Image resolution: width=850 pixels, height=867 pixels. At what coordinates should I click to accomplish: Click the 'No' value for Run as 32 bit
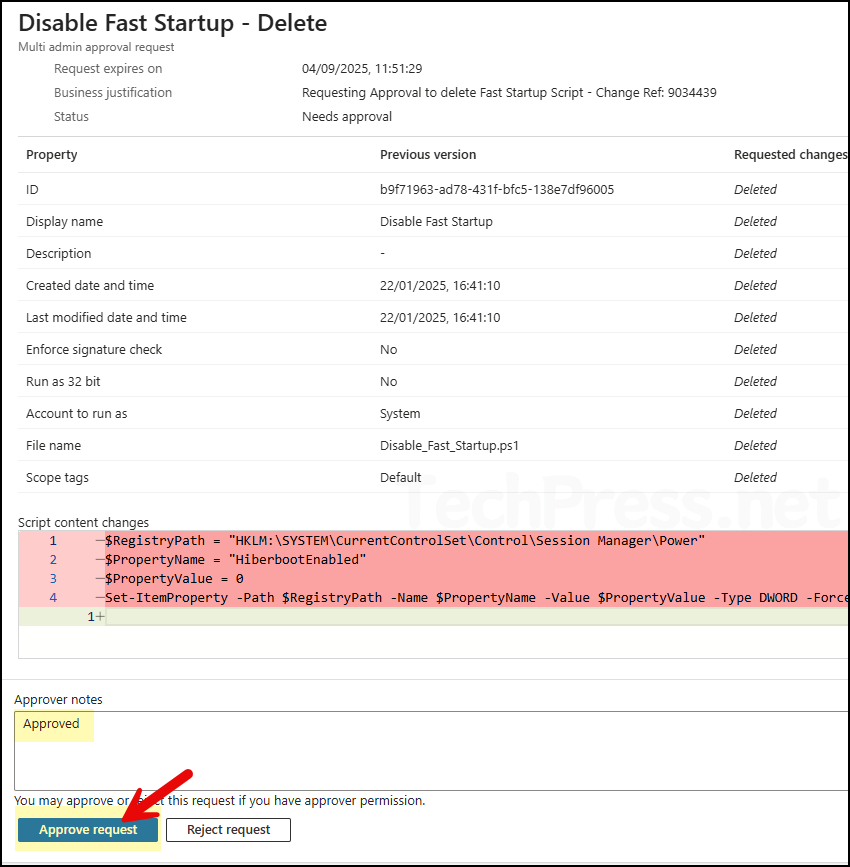388,382
